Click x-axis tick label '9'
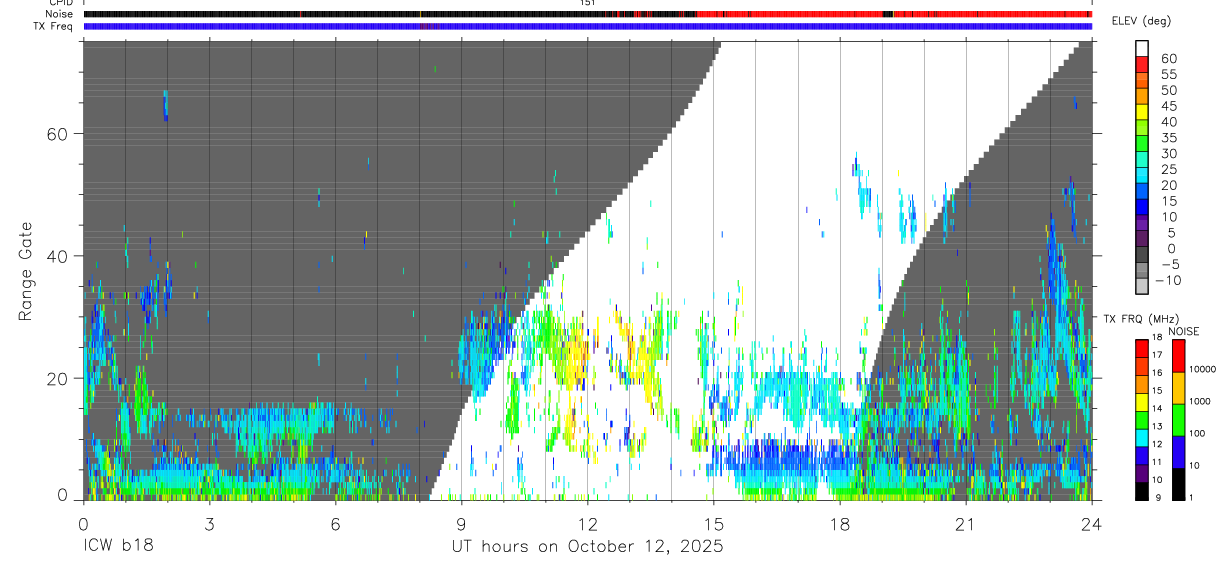Screen dimensions: 1228x567 461,523
